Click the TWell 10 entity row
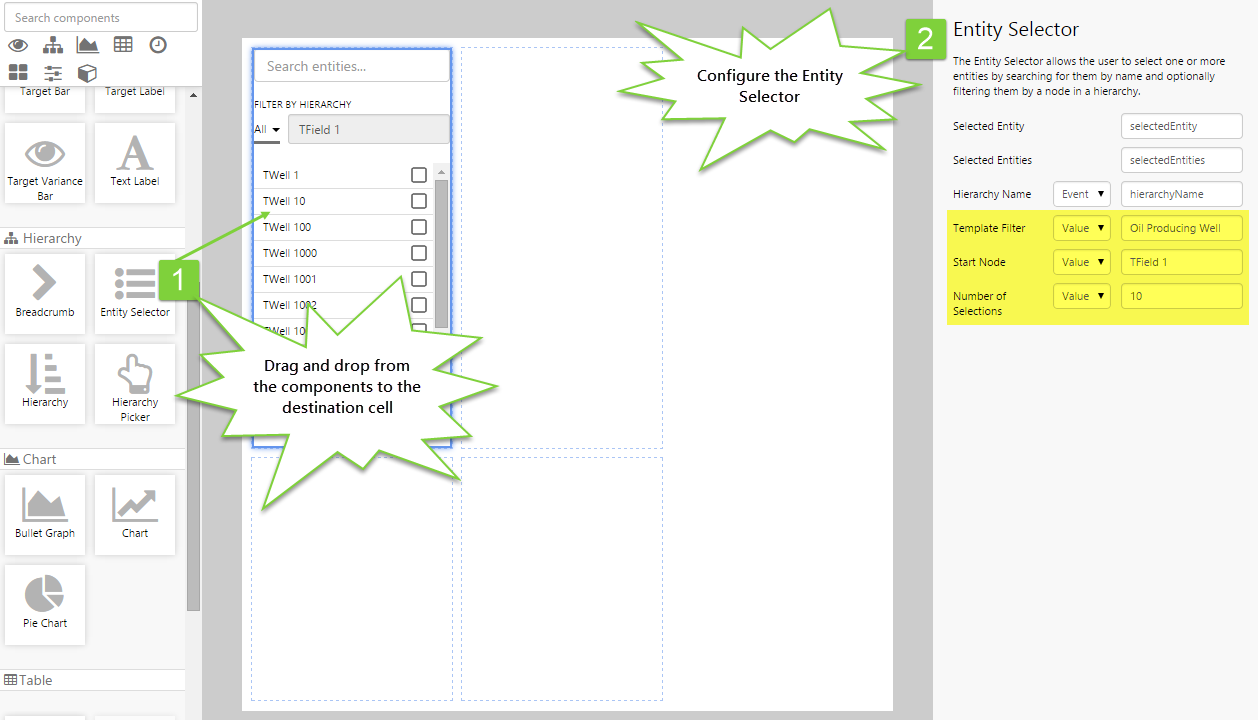Image resolution: width=1258 pixels, height=720 pixels. click(x=330, y=201)
